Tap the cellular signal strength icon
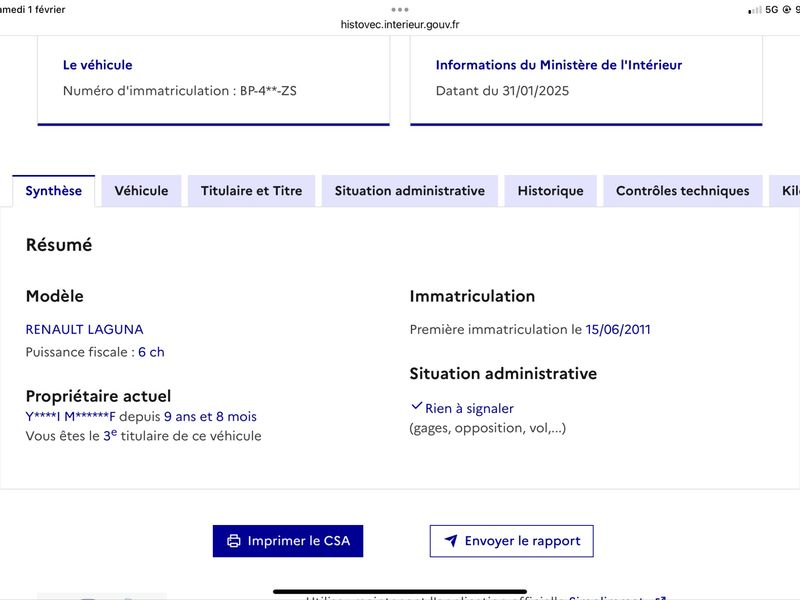800x600 pixels. click(755, 10)
